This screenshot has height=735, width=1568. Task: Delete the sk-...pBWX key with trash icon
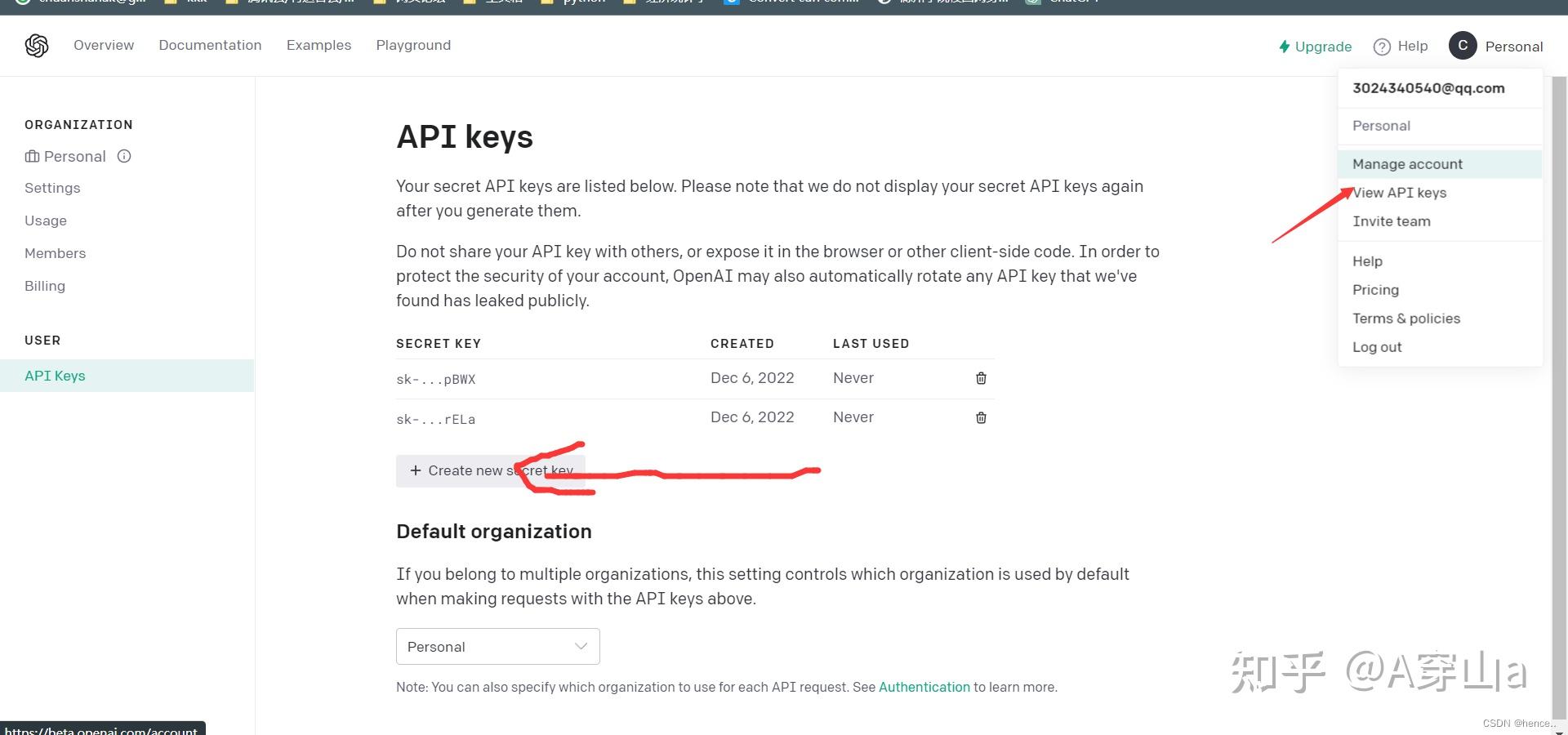(x=981, y=378)
